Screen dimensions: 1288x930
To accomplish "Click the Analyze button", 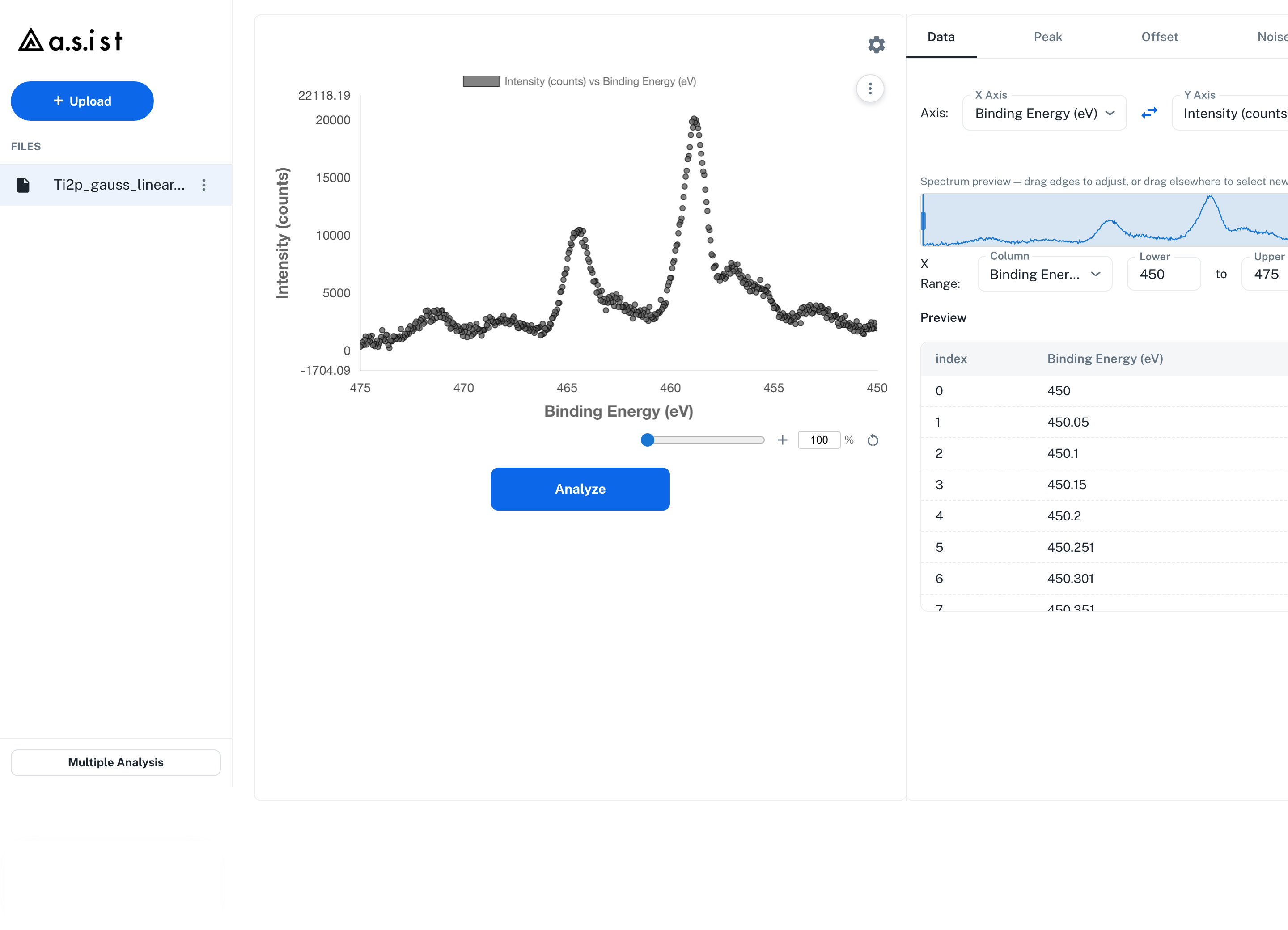I will (580, 490).
